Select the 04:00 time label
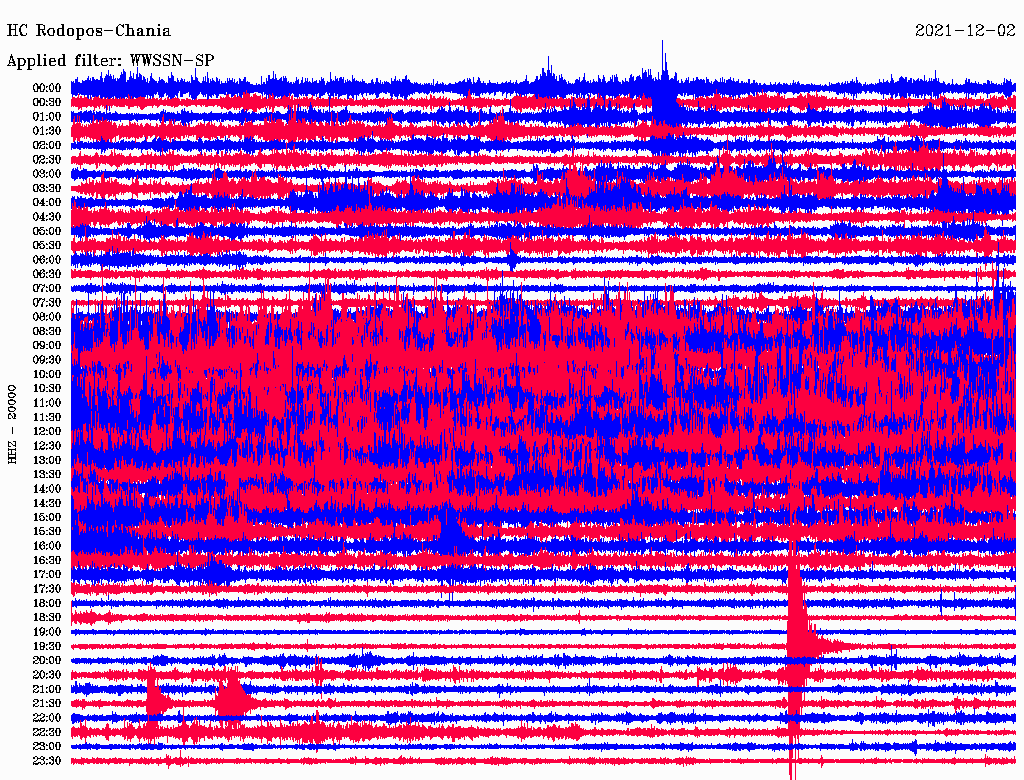Viewport: 1024px width, 780px height. (46, 203)
